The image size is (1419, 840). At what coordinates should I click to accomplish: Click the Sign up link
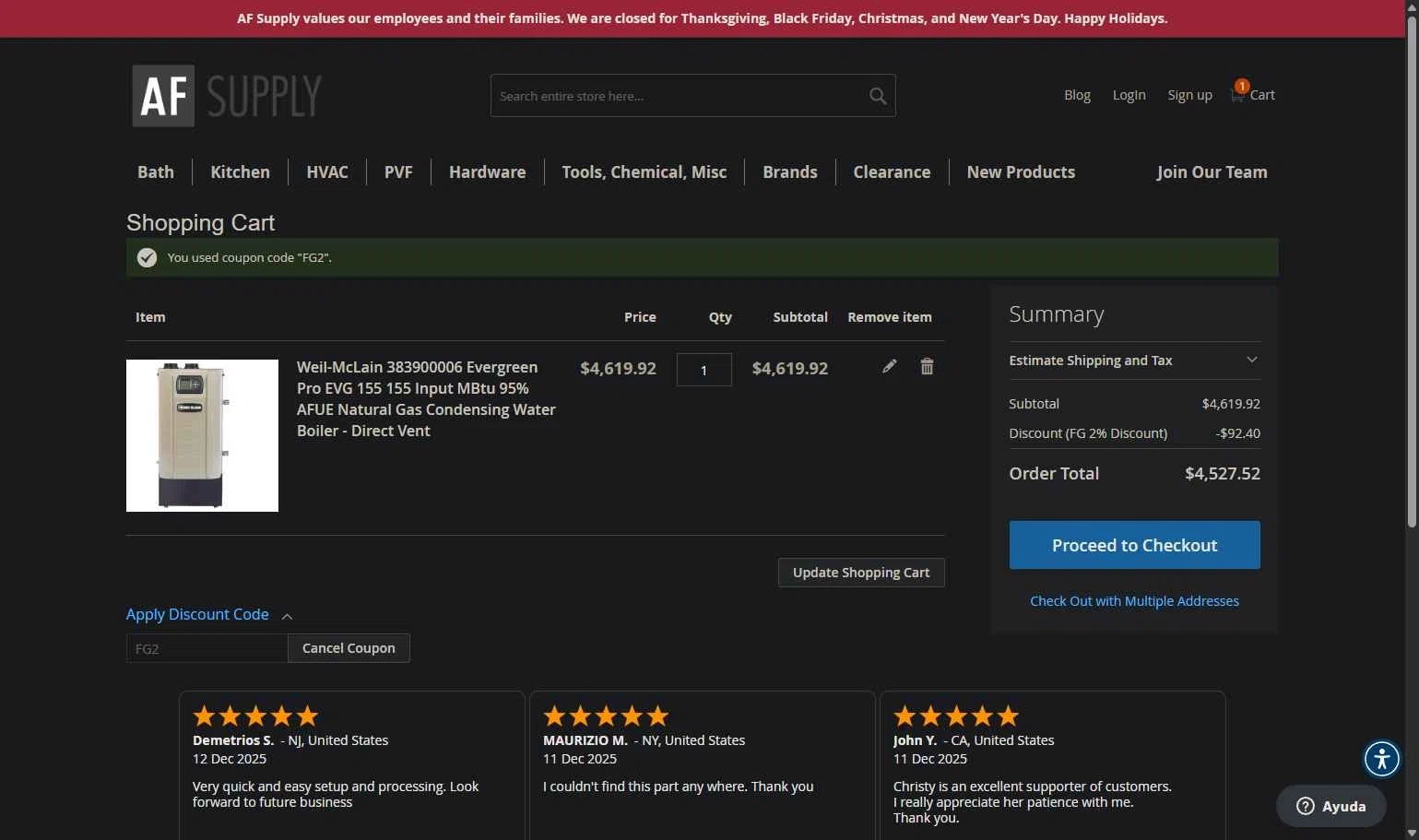coord(1189,95)
